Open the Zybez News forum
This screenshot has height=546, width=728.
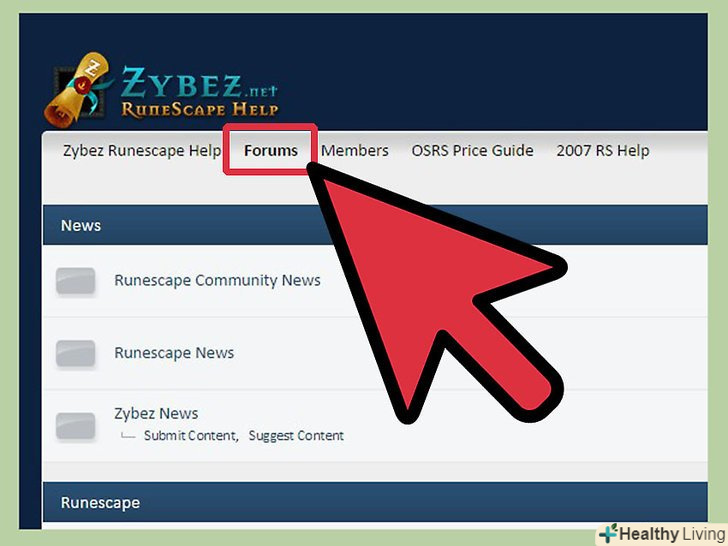tap(156, 413)
